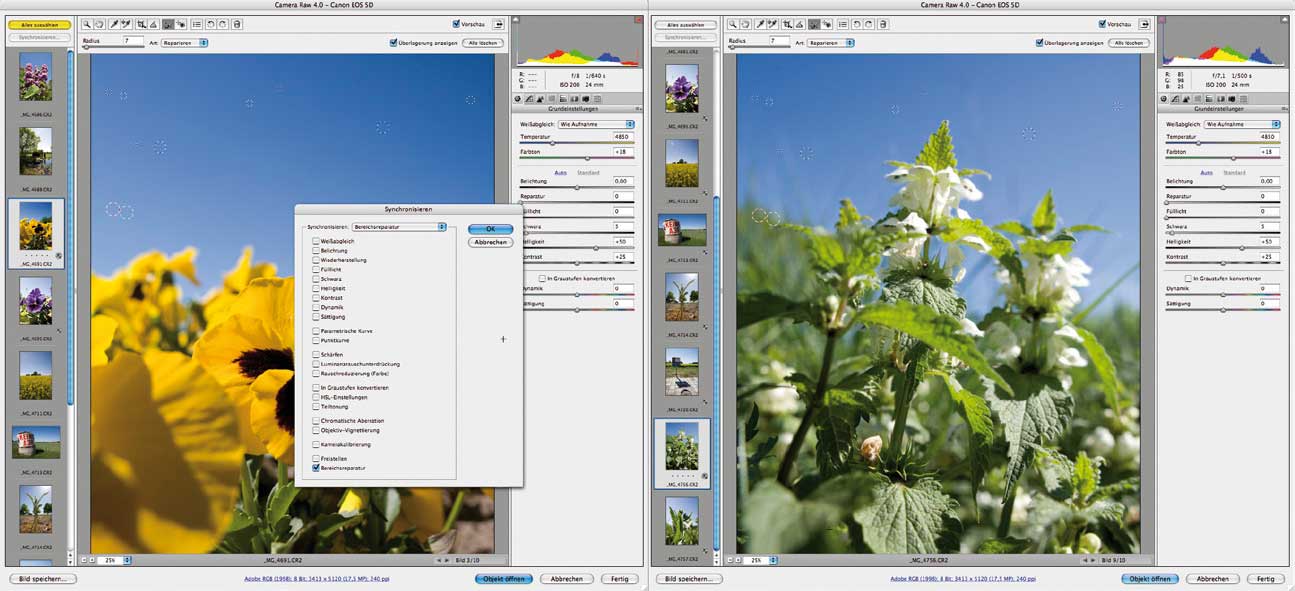Enable the Weißabgleich checkbox in Synchronisieren dialog

tap(316, 241)
